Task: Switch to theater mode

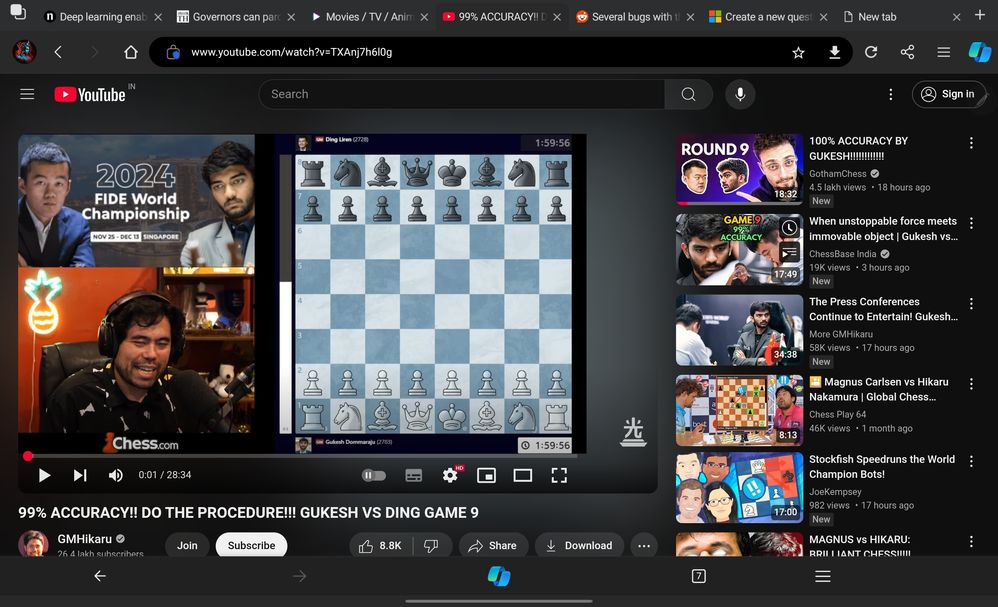Action: [523, 475]
